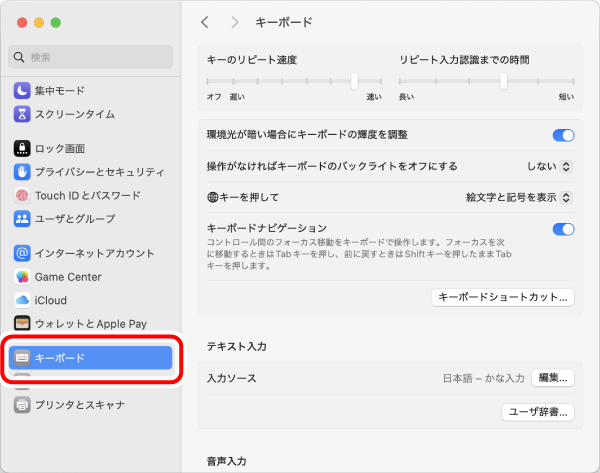Select the スクリーンタイム hourglass icon
600x473 pixels.
[22, 114]
